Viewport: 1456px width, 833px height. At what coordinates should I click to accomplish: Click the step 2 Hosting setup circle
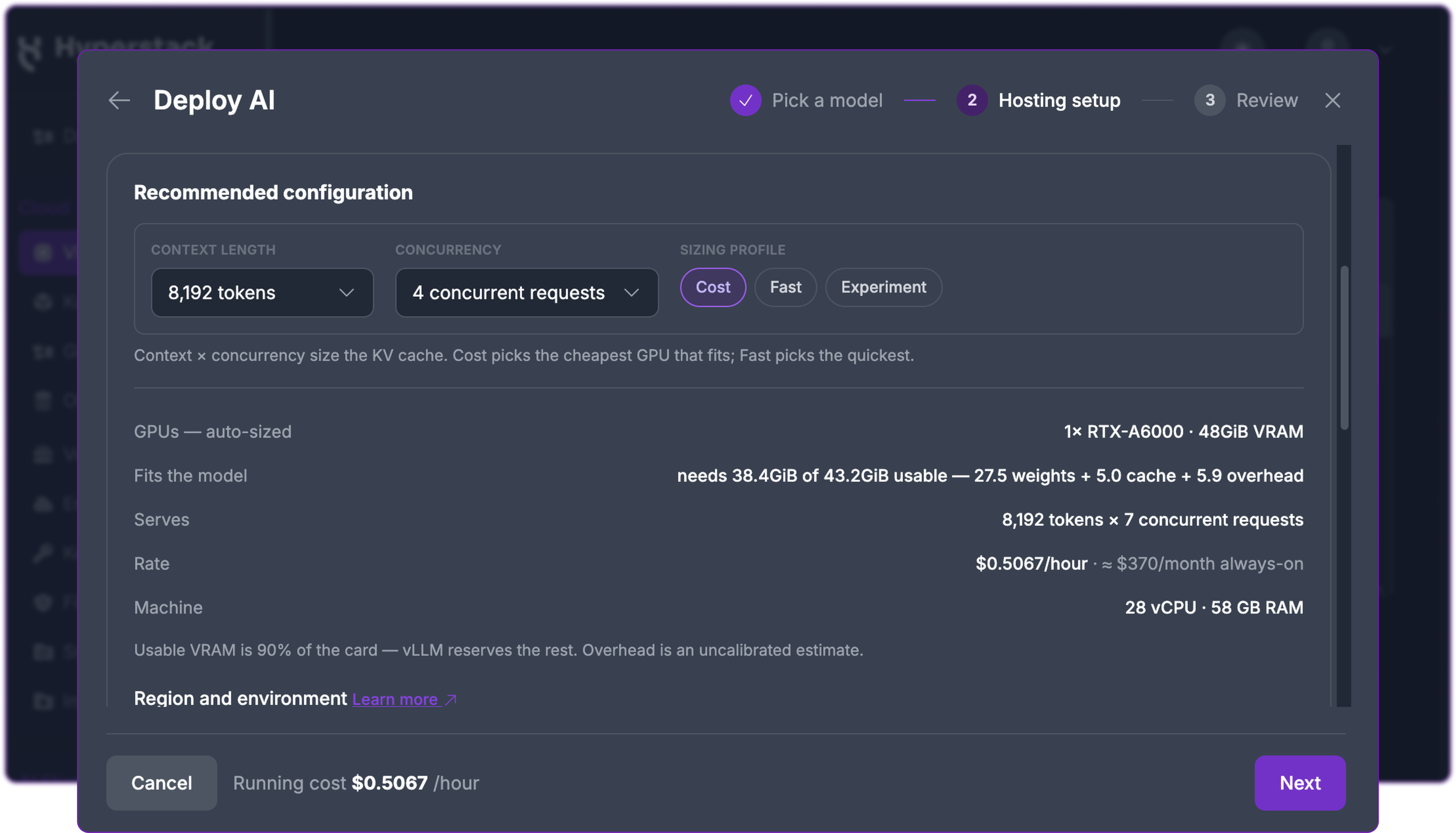(x=972, y=100)
